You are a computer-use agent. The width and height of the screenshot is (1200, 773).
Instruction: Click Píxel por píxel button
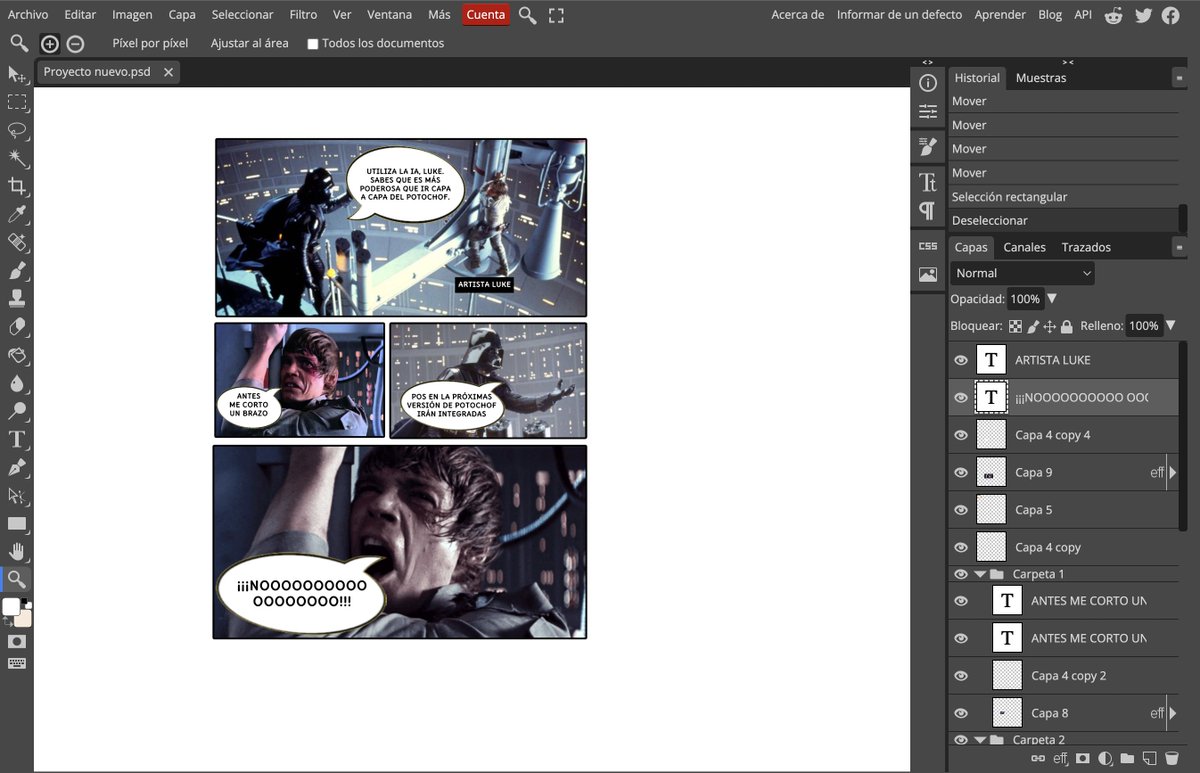pos(150,44)
